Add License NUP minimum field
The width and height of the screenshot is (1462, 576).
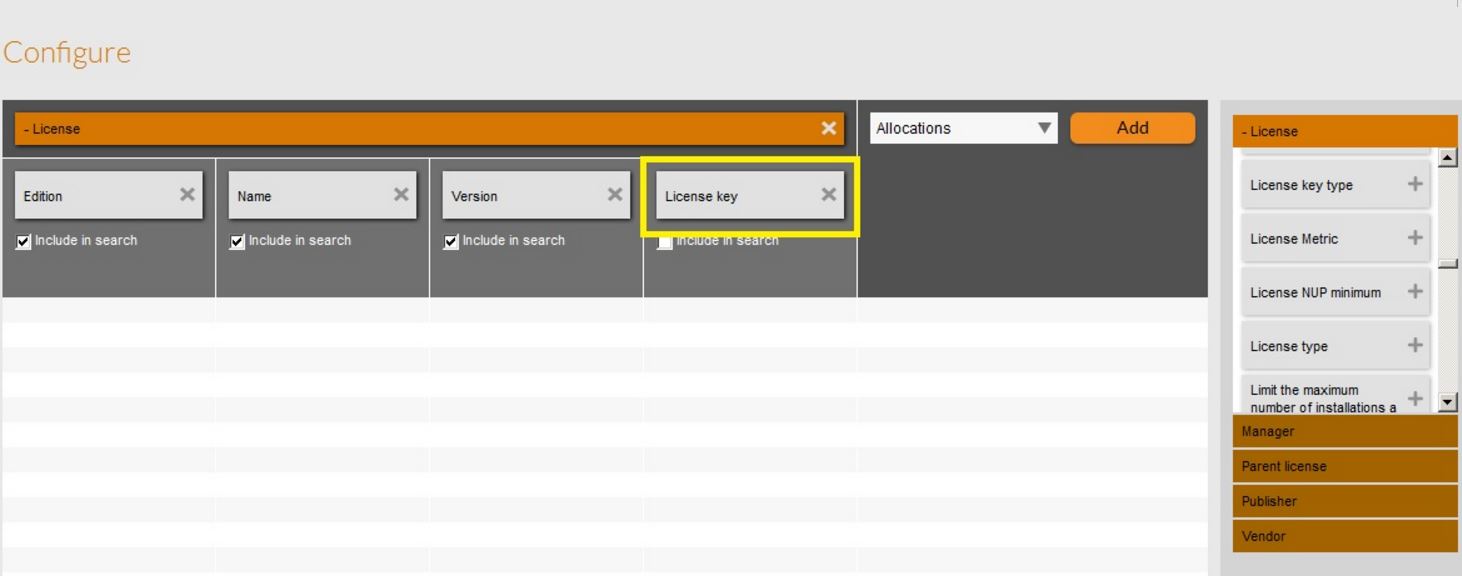pyautogui.click(x=1415, y=292)
